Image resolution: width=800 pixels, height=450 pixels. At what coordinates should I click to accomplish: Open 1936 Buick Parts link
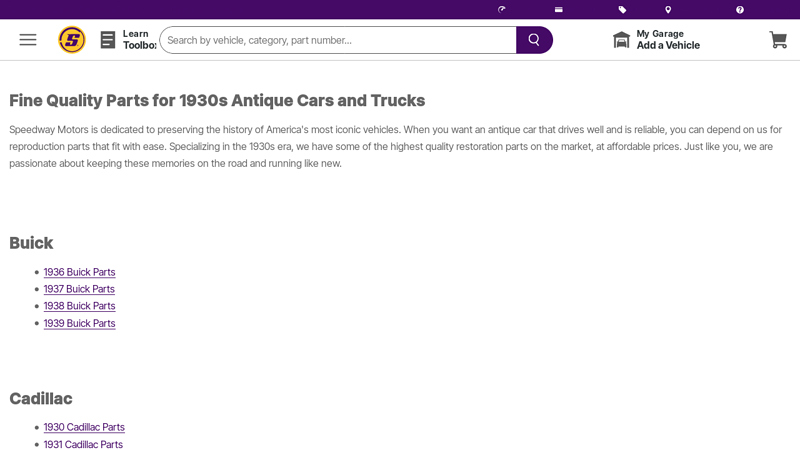[80, 272]
